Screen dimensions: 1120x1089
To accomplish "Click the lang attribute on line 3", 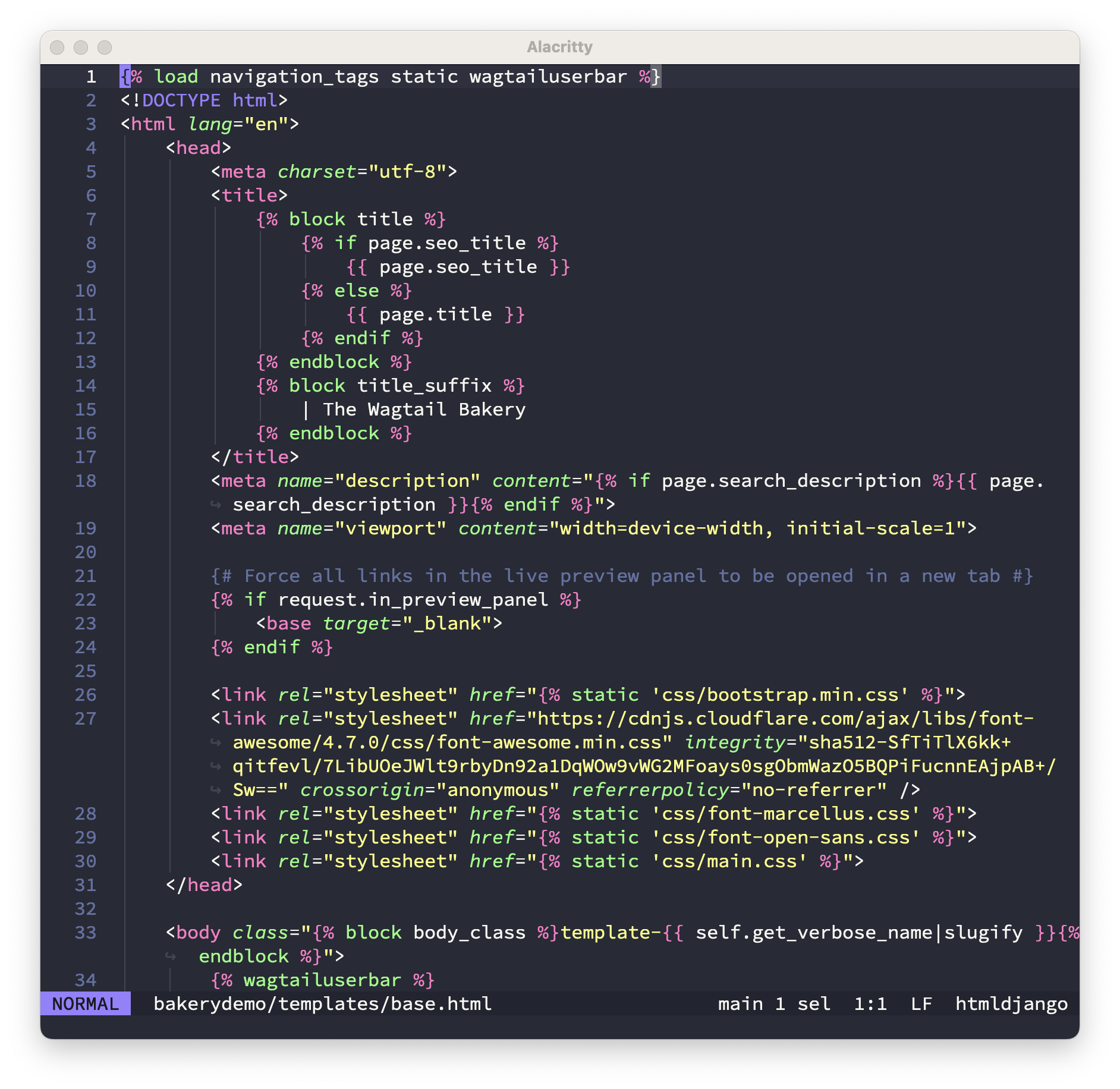I will tap(210, 124).
